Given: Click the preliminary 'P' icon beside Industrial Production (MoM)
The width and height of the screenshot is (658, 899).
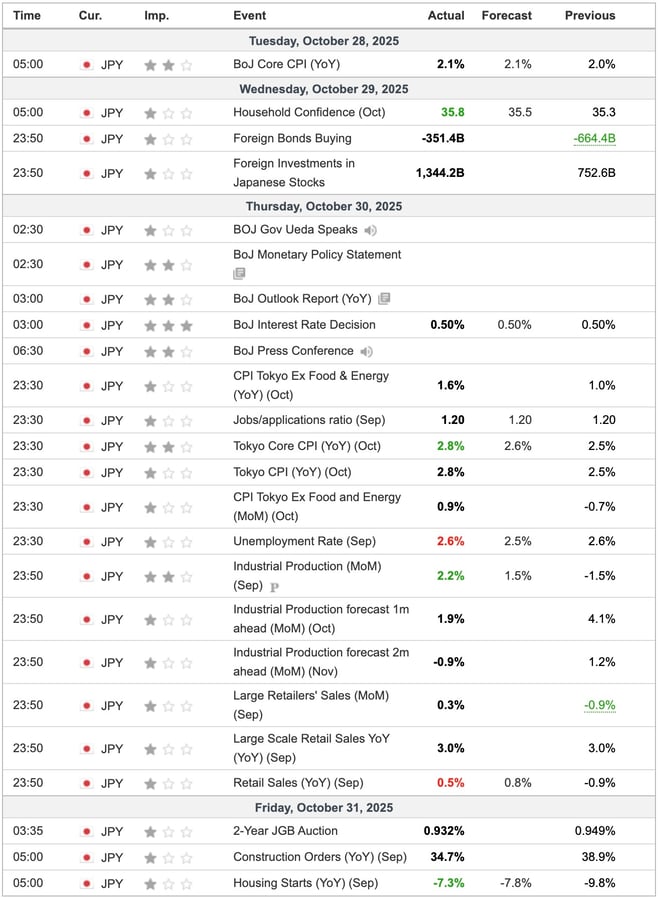Looking at the screenshot, I should tap(274, 586).
